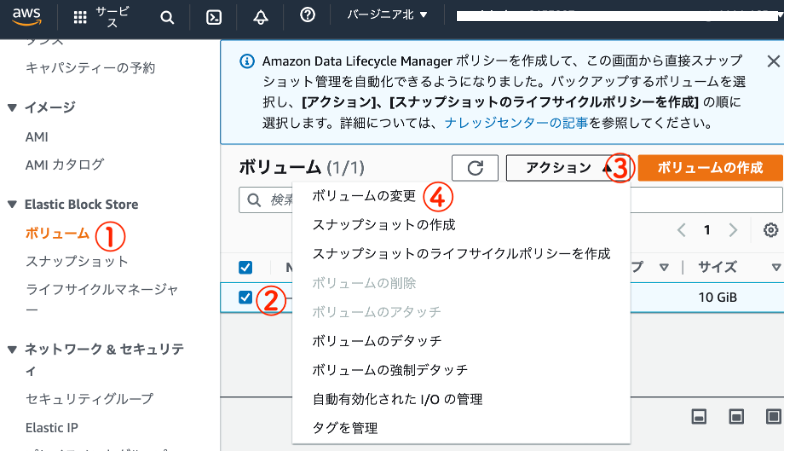
Task: Collapse the イメージ sidebar section
Action: [13, 108]
